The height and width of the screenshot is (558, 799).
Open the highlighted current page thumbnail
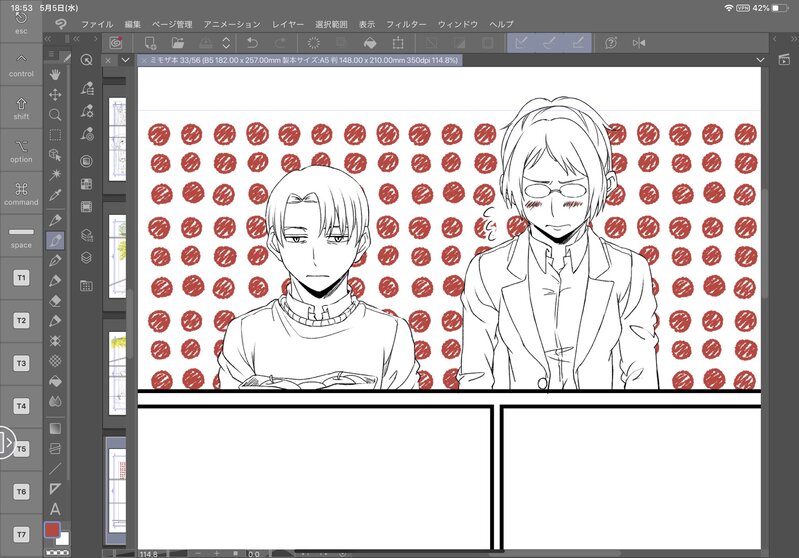click(x=116, y=489)
